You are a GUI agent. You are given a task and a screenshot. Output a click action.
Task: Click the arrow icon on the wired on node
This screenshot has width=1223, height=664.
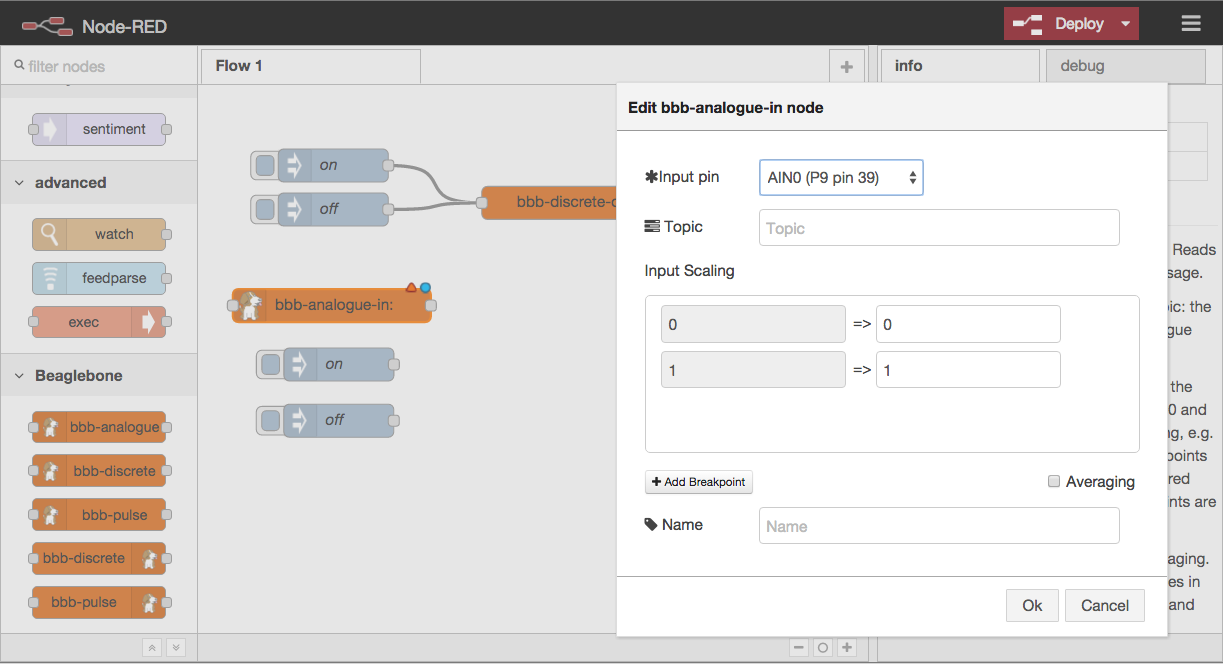point(294,165)
